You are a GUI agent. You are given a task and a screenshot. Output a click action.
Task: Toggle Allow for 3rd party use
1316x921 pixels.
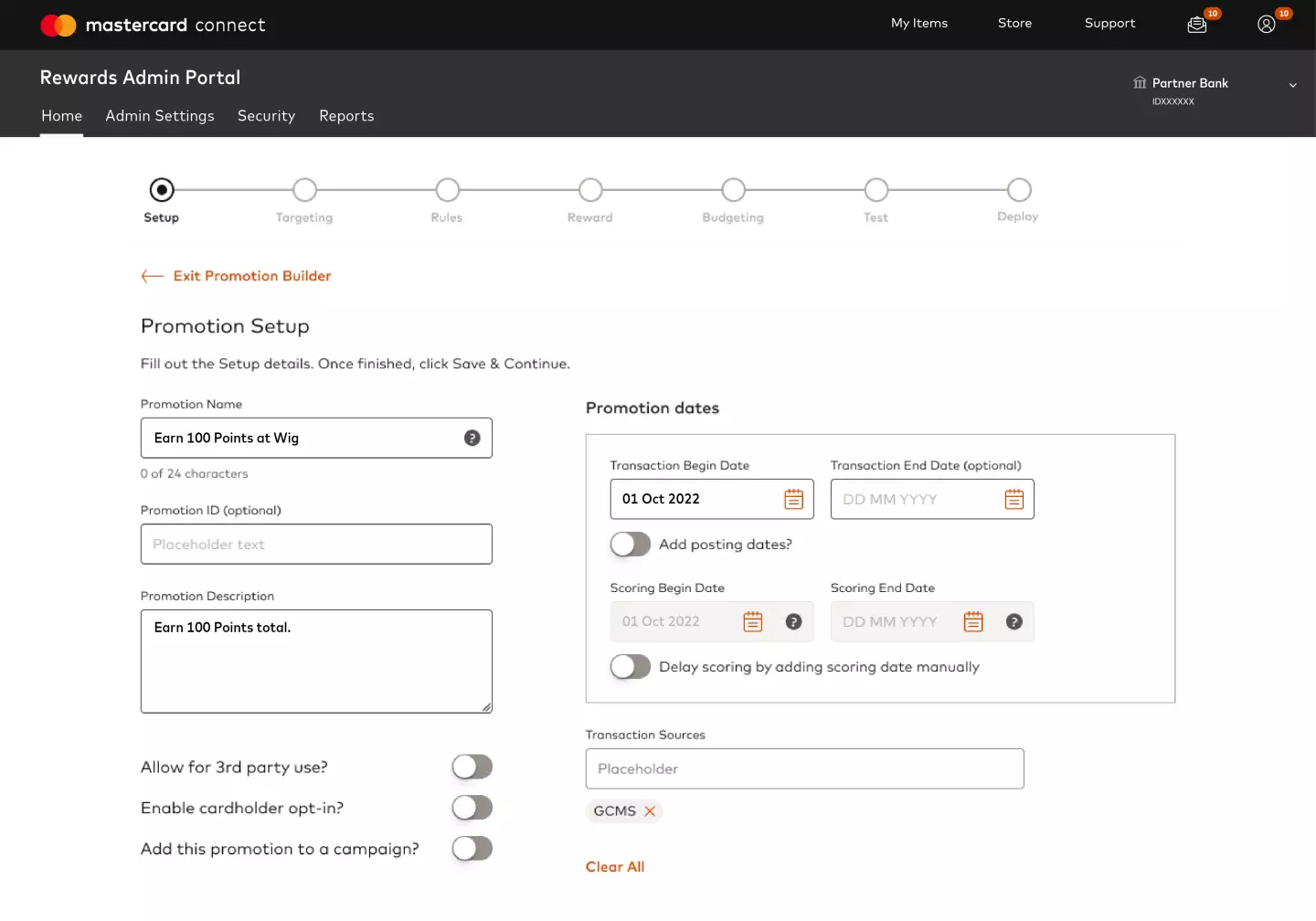click(x=472, y=767)
